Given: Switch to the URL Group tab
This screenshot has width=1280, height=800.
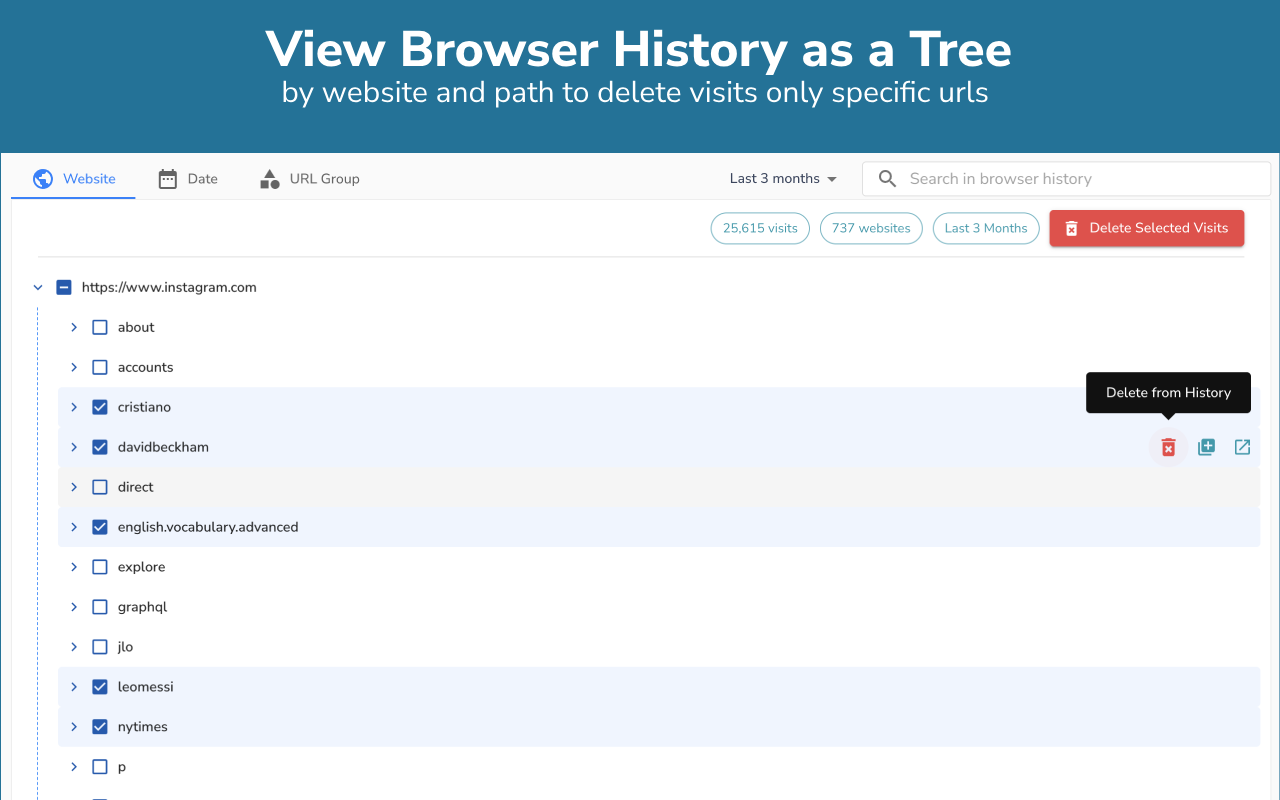Looking at the screenshot, I should pos(309,179).
